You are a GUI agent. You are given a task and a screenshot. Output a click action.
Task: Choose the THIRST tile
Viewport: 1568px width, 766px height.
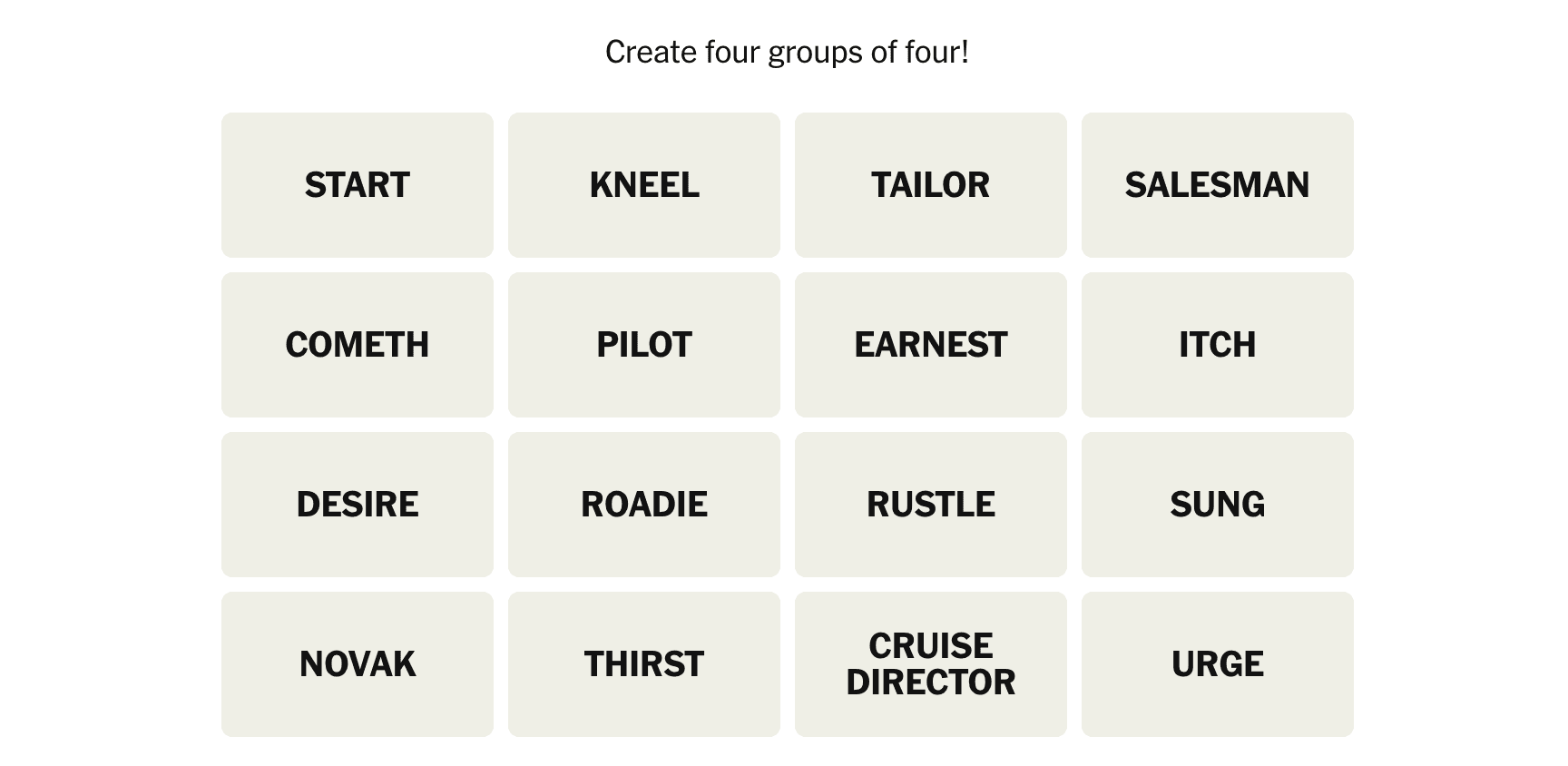tap(644, 664)
